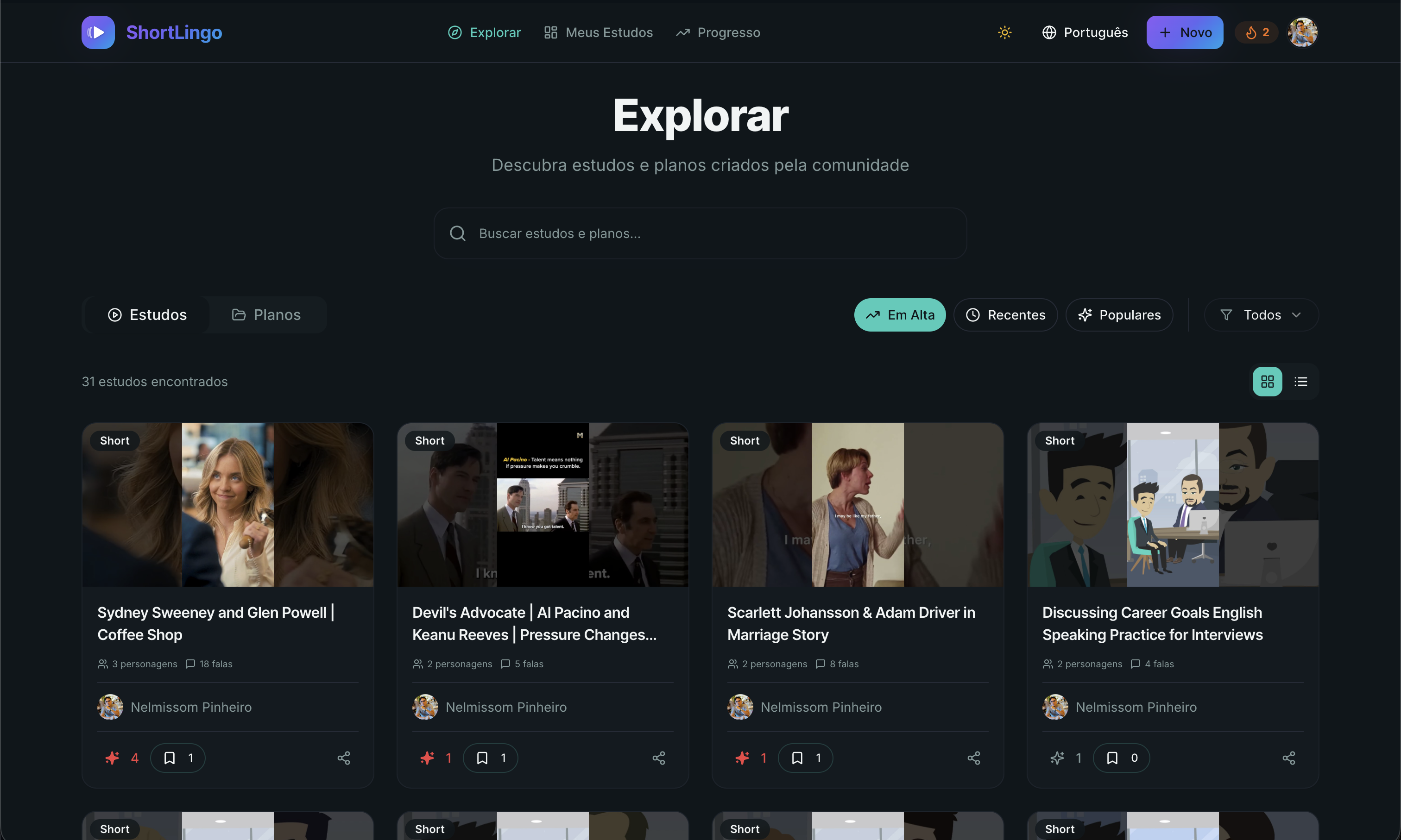Bookmark the Devil's Advocate study
The height and width of the screenshot is (840, 1401).
click(x=490, y=758)
